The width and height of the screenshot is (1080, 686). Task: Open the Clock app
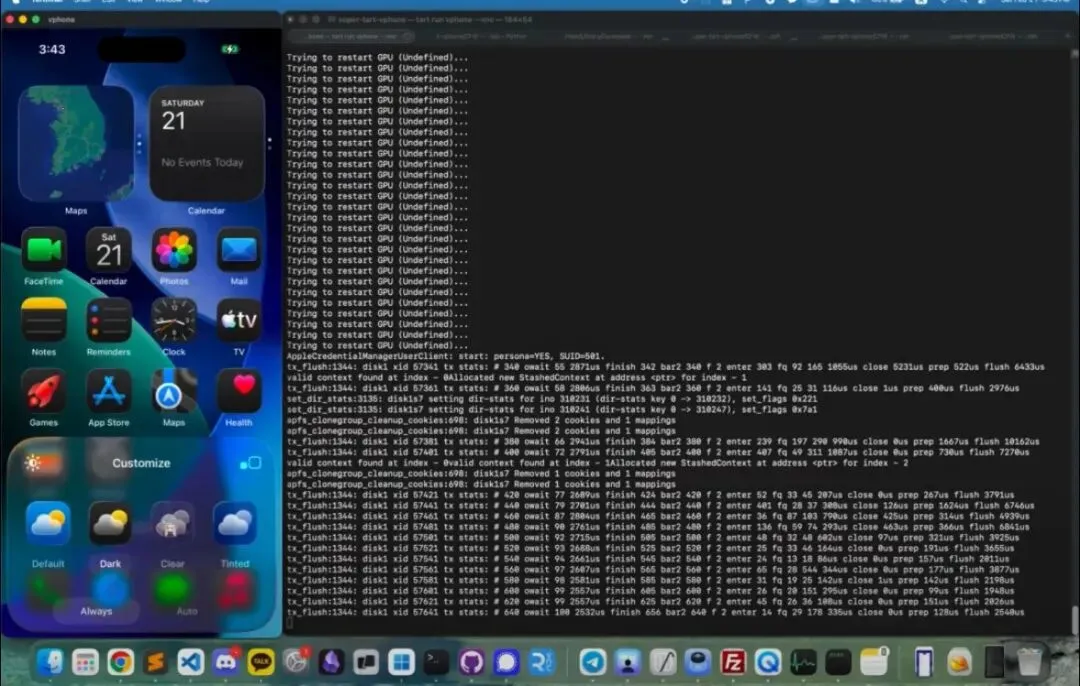coord(174,321)
